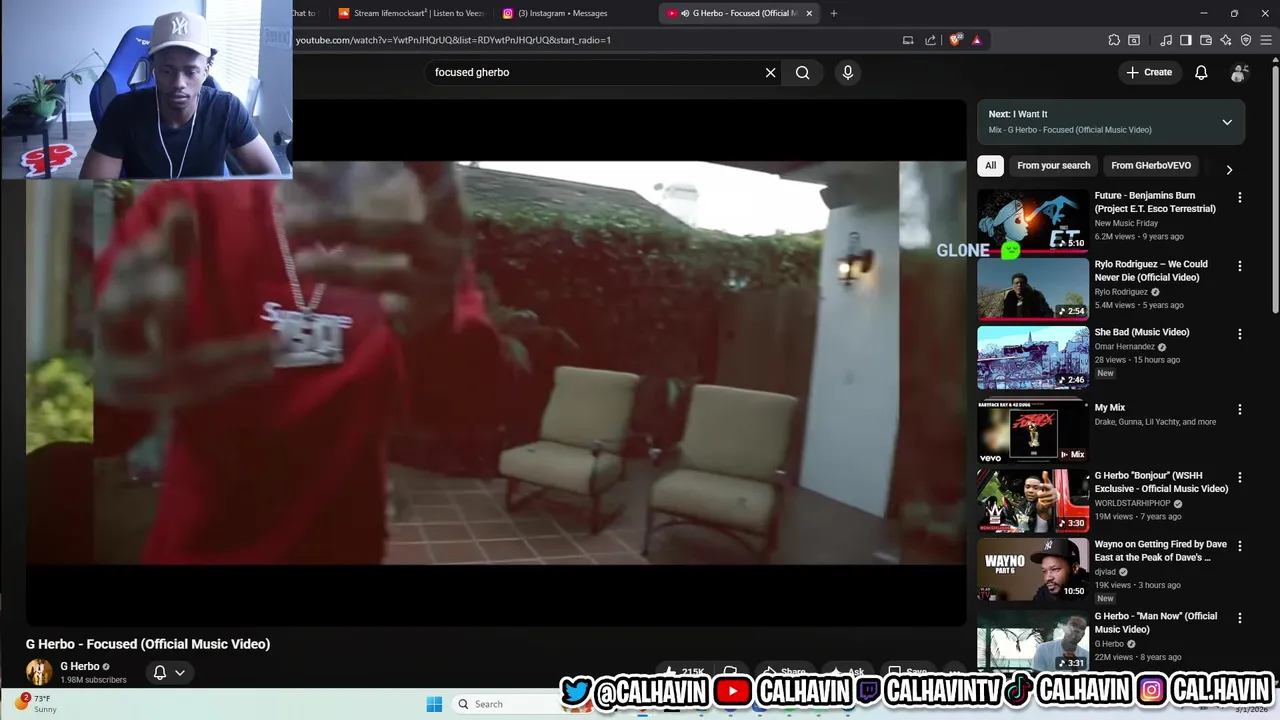Switch to the SoundCloud Stream lifemocksart tab
The image size is (1280, 720).
(410, 13)
